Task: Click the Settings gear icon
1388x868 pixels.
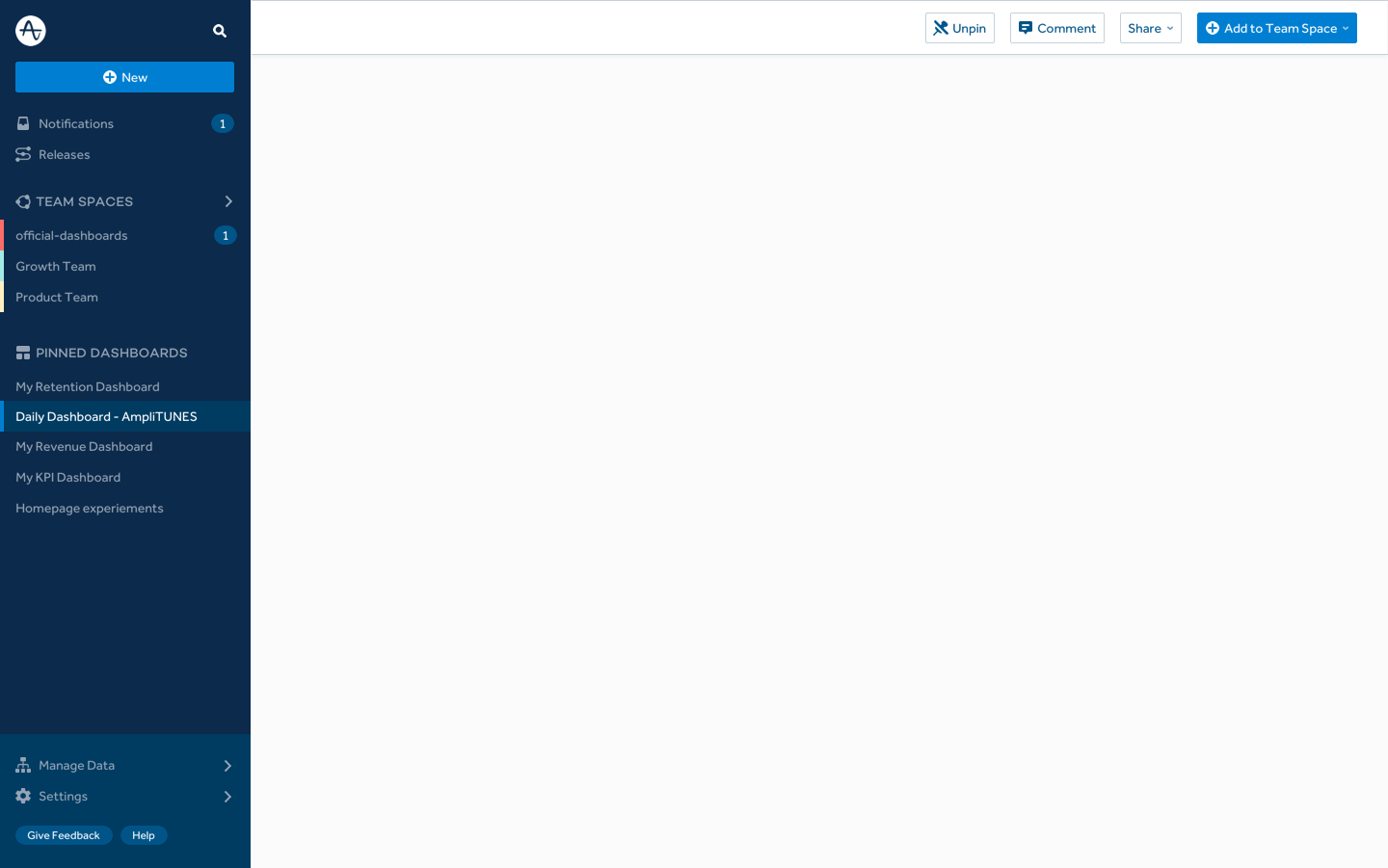Action: click(23, 796)
